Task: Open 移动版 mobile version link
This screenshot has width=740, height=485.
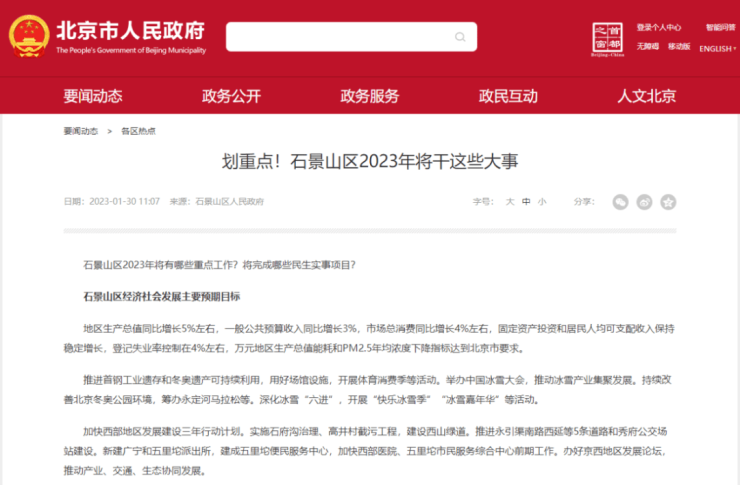Action: (x=679, y=46)
